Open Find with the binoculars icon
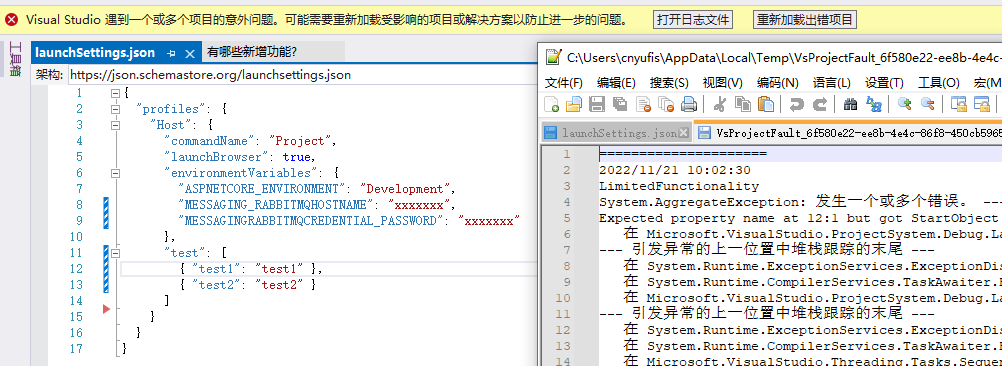Screen dimensions: 1002x366 (850, 103)
